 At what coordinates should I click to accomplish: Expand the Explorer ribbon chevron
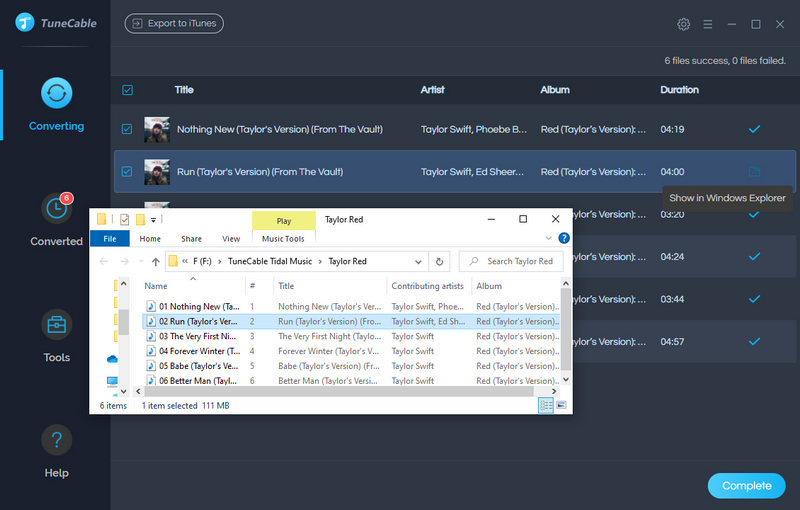[x=548, y=238]
